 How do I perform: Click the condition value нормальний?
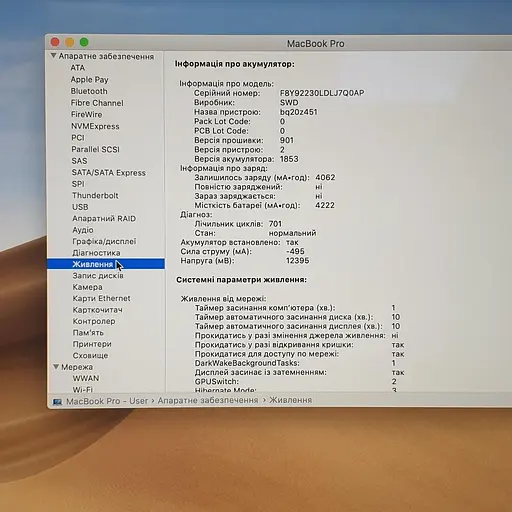292,233
